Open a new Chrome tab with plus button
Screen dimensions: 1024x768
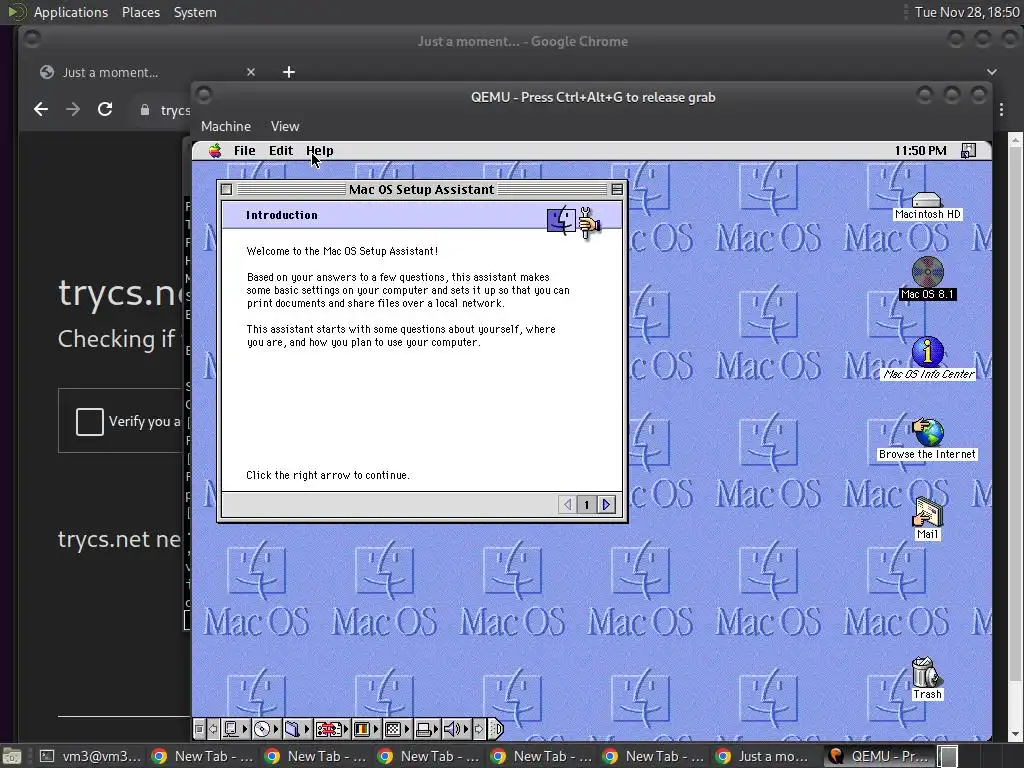click(289, 72)
